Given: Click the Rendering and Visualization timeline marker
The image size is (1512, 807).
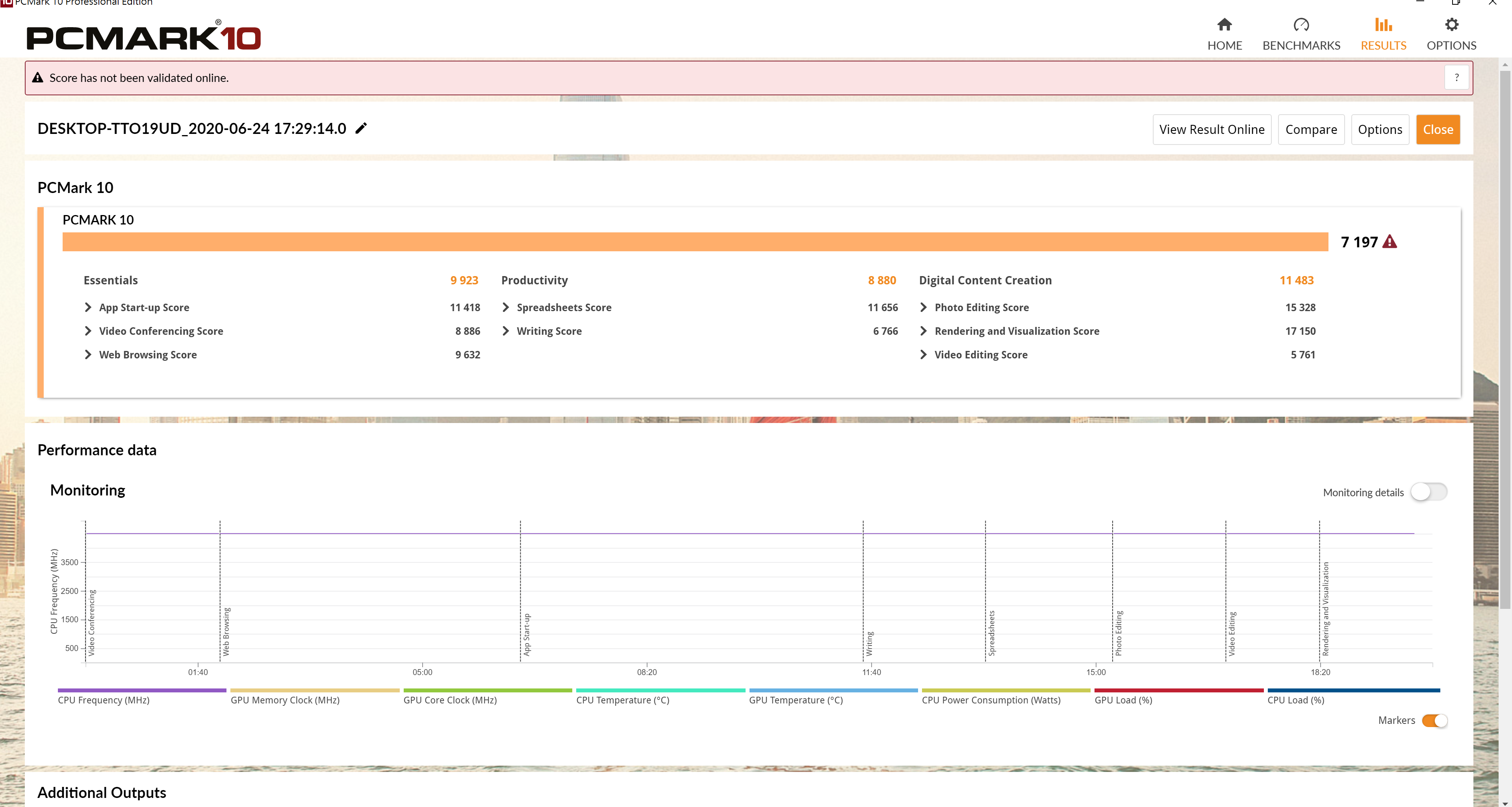Looking at the screenshot, I should pos(1325,608).
